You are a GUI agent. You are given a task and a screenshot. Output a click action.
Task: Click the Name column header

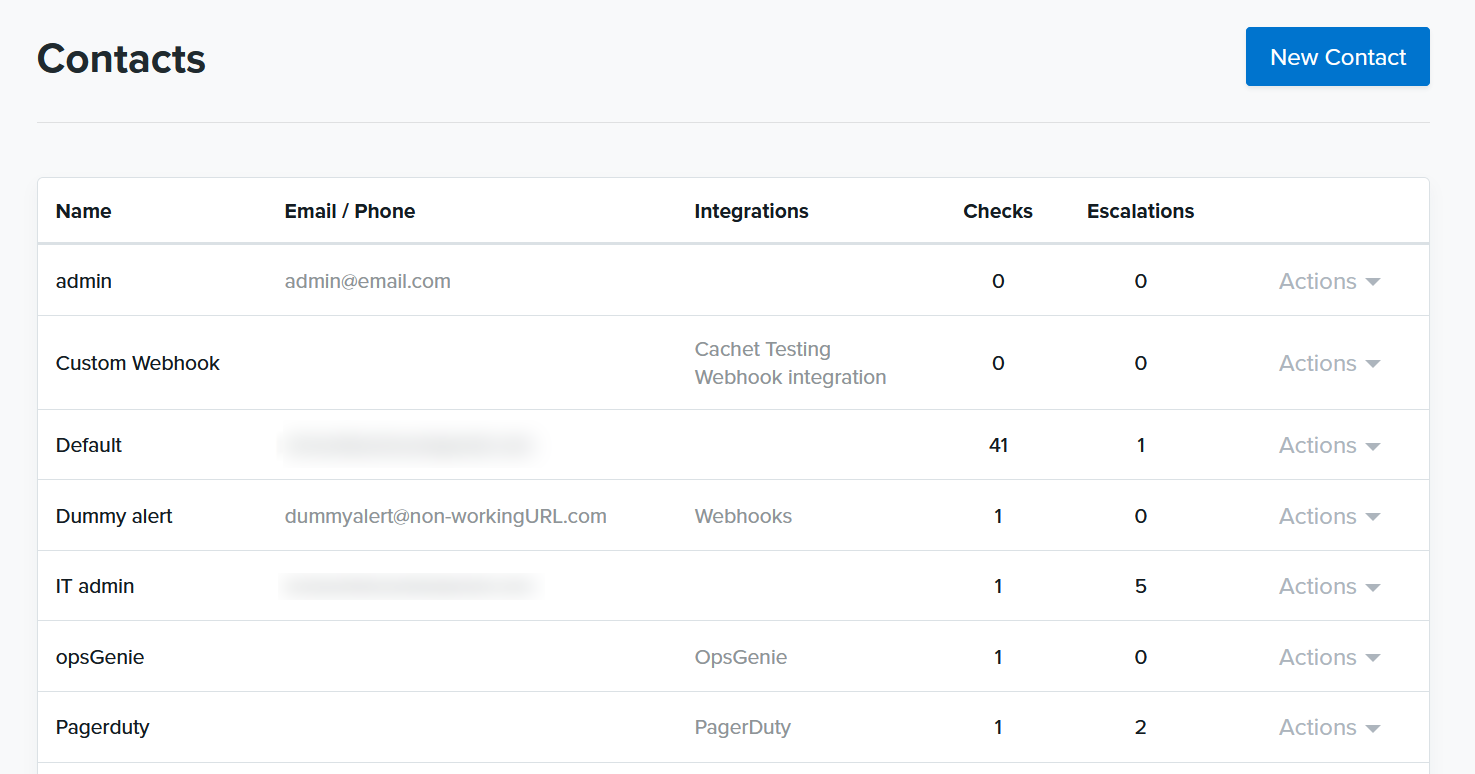83,211
